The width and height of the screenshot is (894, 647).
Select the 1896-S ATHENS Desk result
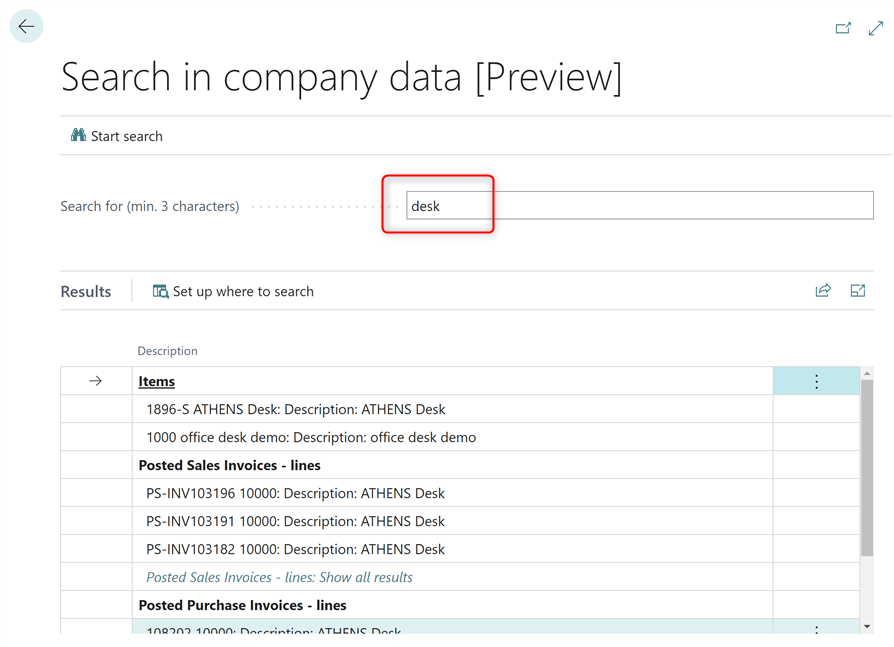pos(295,409)
